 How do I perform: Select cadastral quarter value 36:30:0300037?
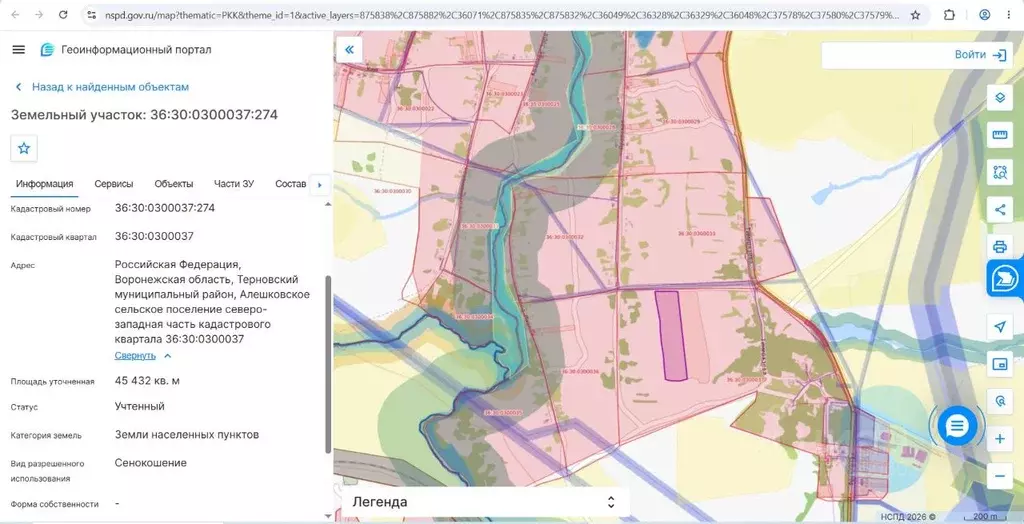[x=154, y=236]
